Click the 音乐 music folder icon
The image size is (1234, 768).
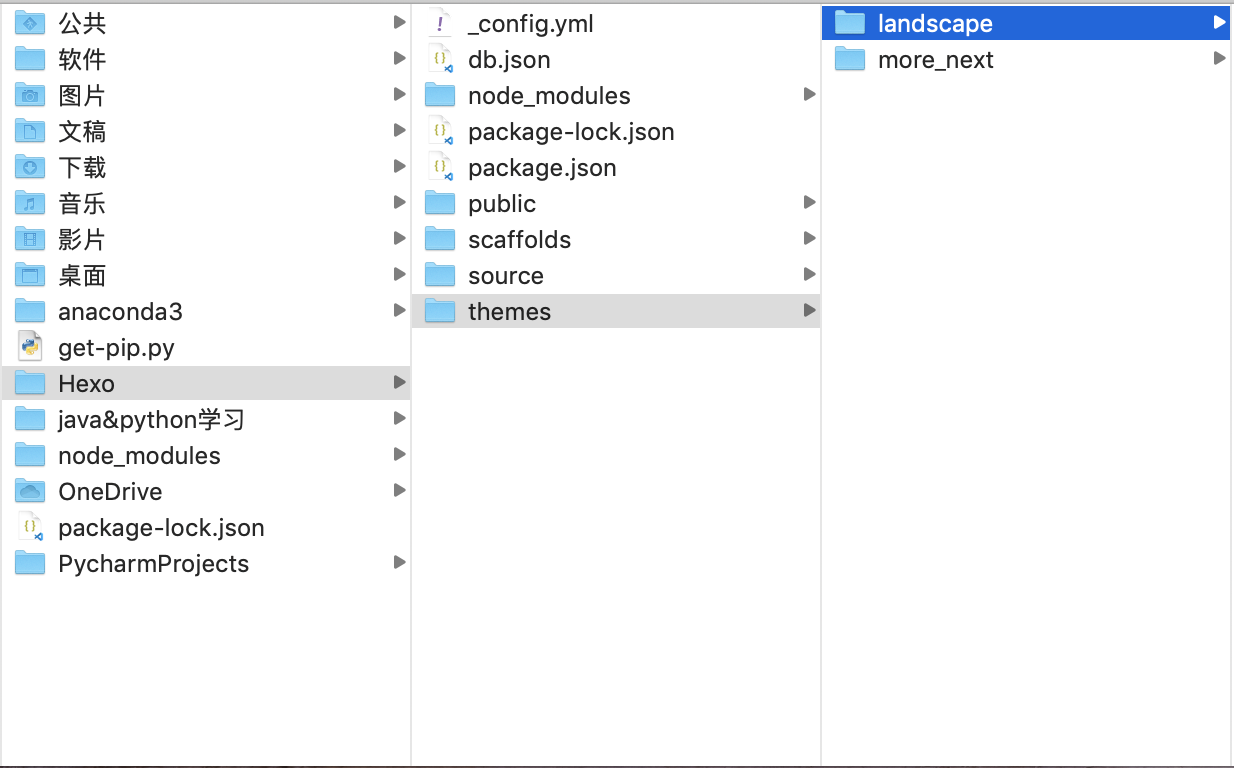click(x=31, y=203)
